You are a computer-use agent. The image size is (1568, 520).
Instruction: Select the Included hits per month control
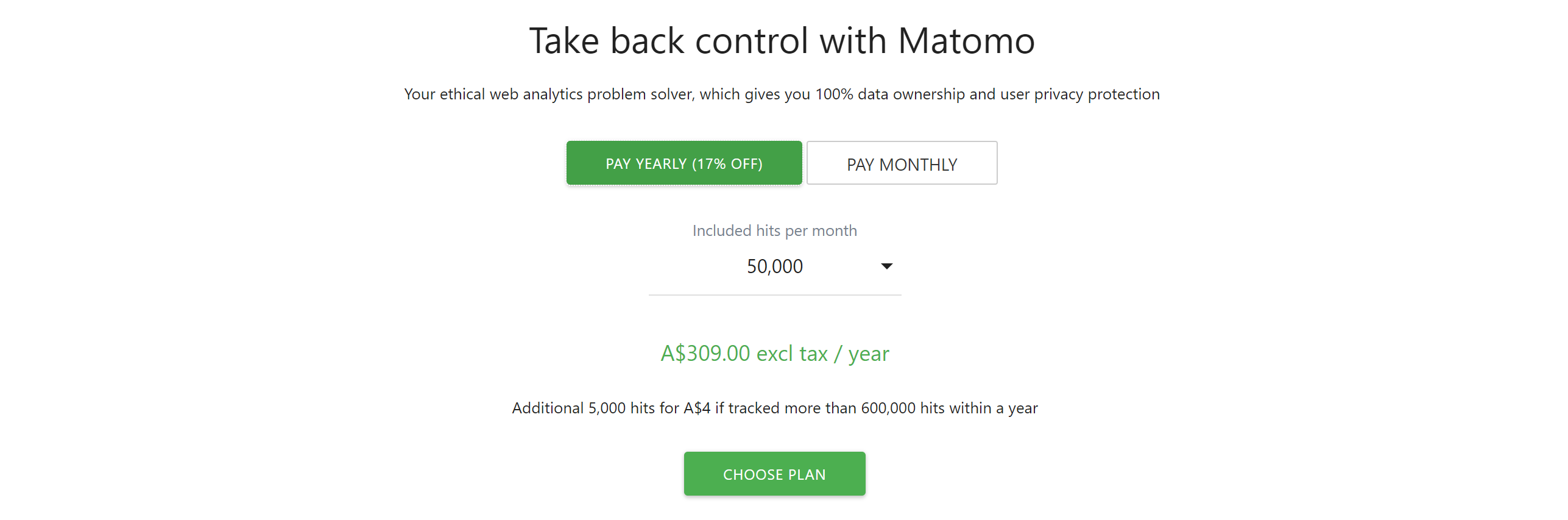pos(774,266)
